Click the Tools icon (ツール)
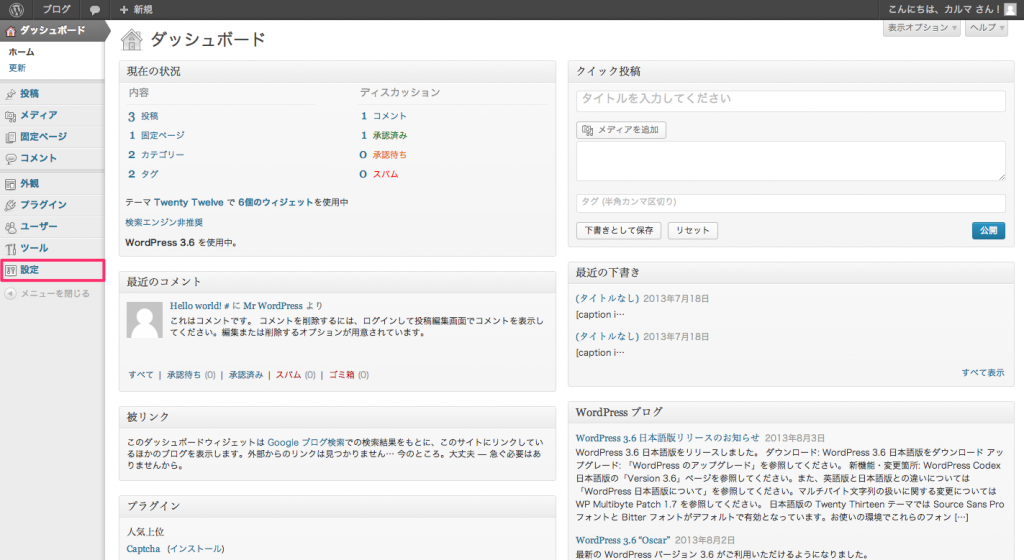Screen dimensions: 1024x560 10,249
